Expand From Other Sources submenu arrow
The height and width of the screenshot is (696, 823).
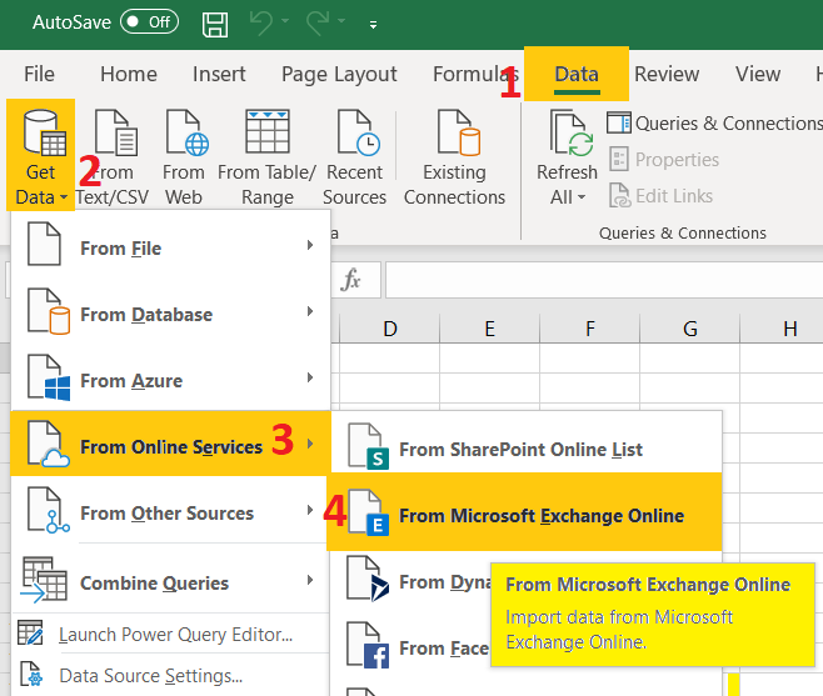click(310, 510)
